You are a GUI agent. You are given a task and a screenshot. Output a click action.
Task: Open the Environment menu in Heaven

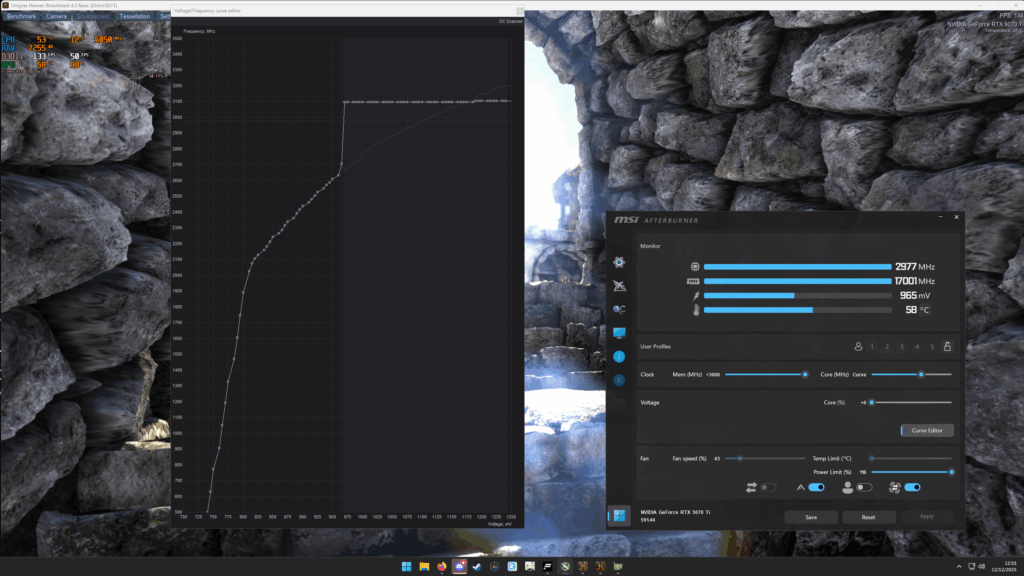pyautogui.click(x=93, y=16)
